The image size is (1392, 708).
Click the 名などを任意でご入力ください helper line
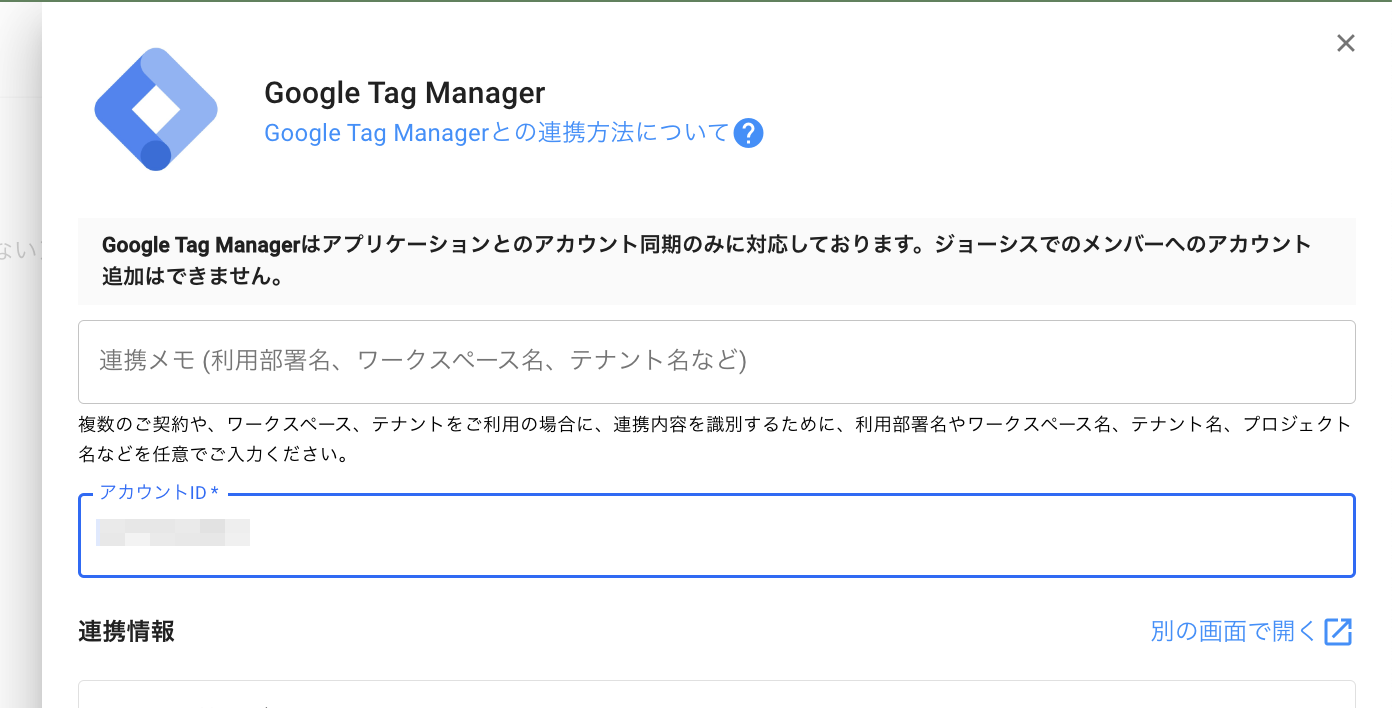tap(213, 455)
